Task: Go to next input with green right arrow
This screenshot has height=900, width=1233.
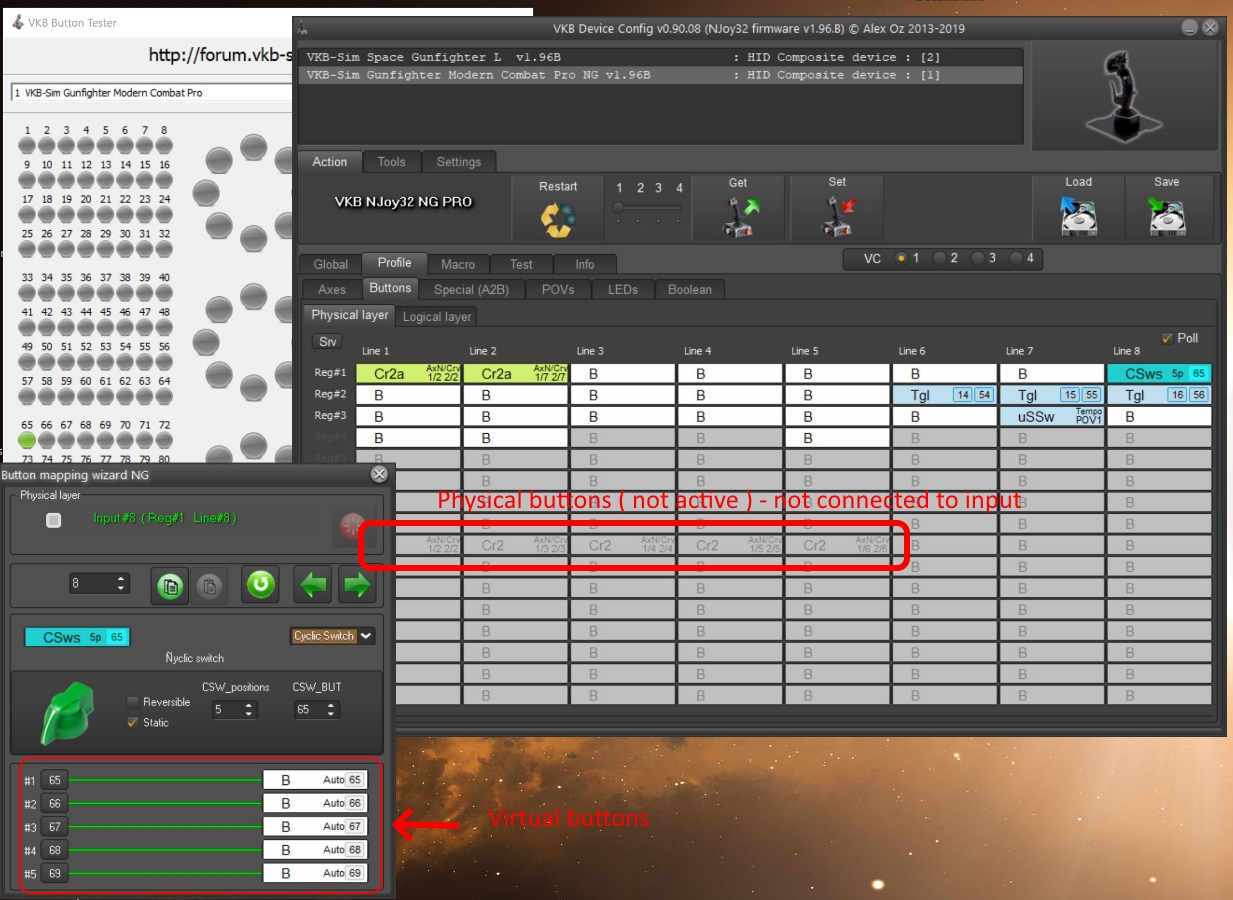Action: click(356, 585)
